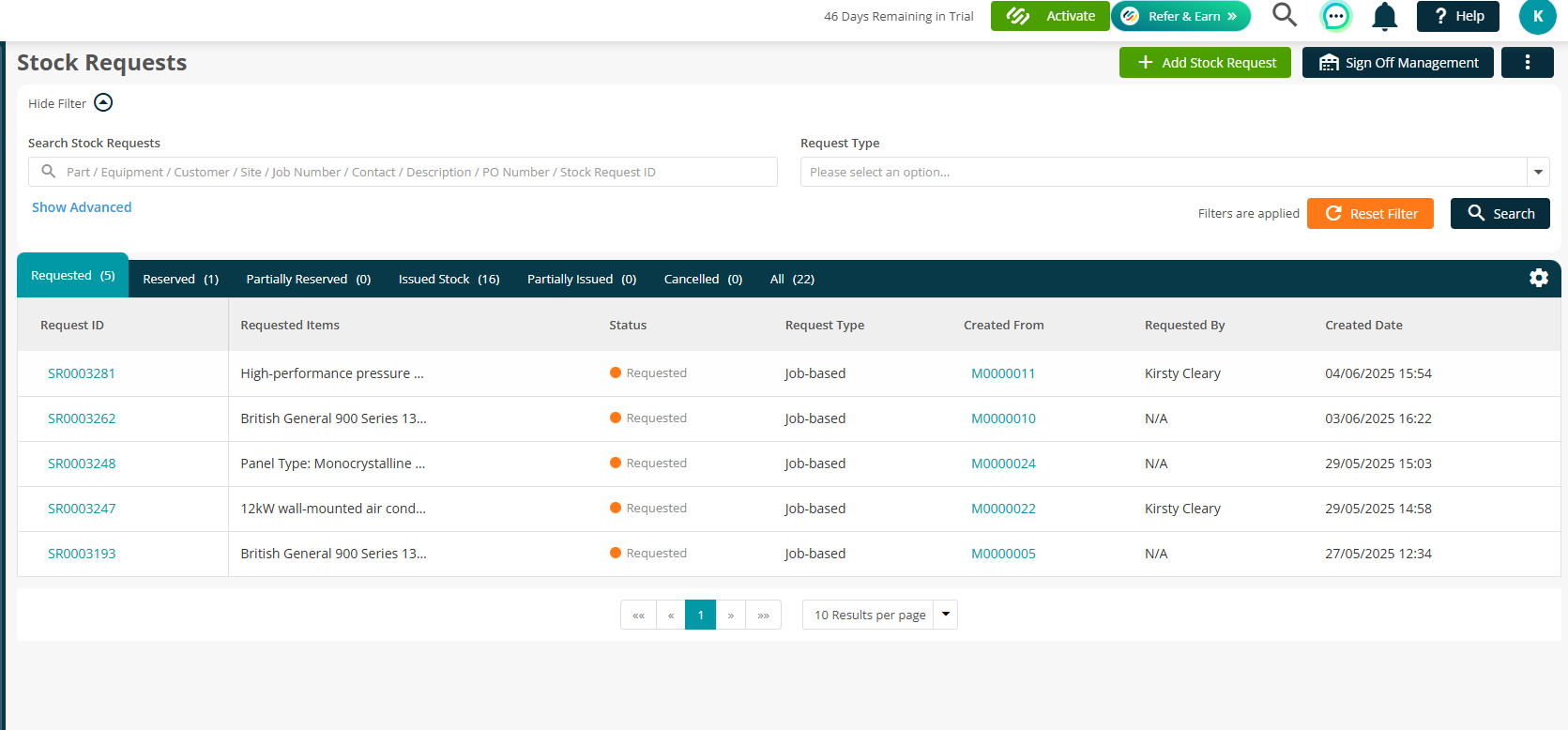The image size is (1568, 730).
Task: Click the Reset Filter button
Action: pyautogui.click(x=1370, y=213)
